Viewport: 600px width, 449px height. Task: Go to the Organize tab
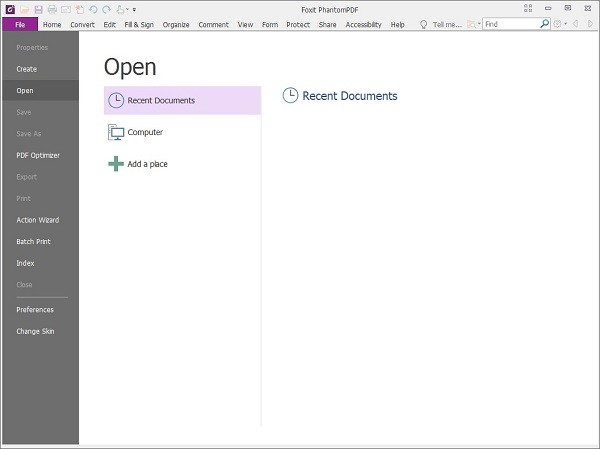(x=176, y=24)
